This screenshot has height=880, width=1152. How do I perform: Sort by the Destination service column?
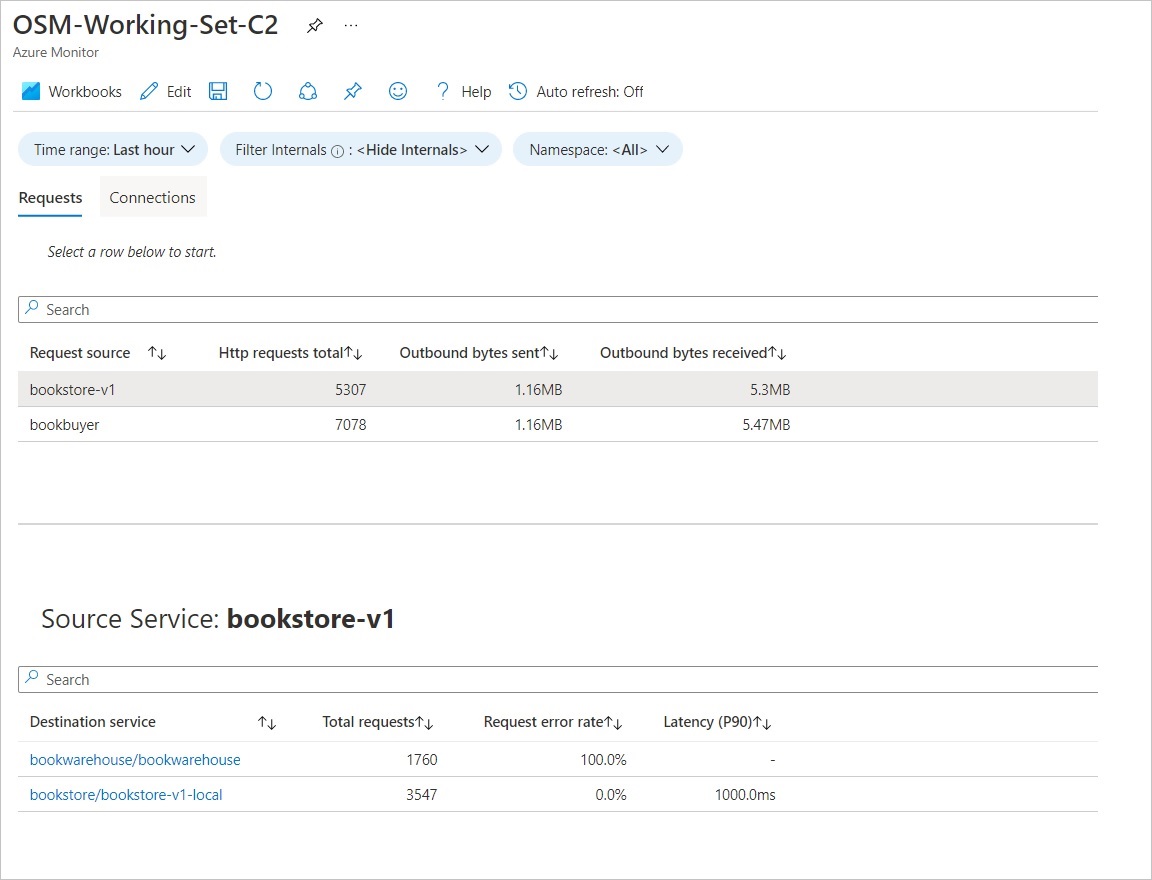click(153, 722)
